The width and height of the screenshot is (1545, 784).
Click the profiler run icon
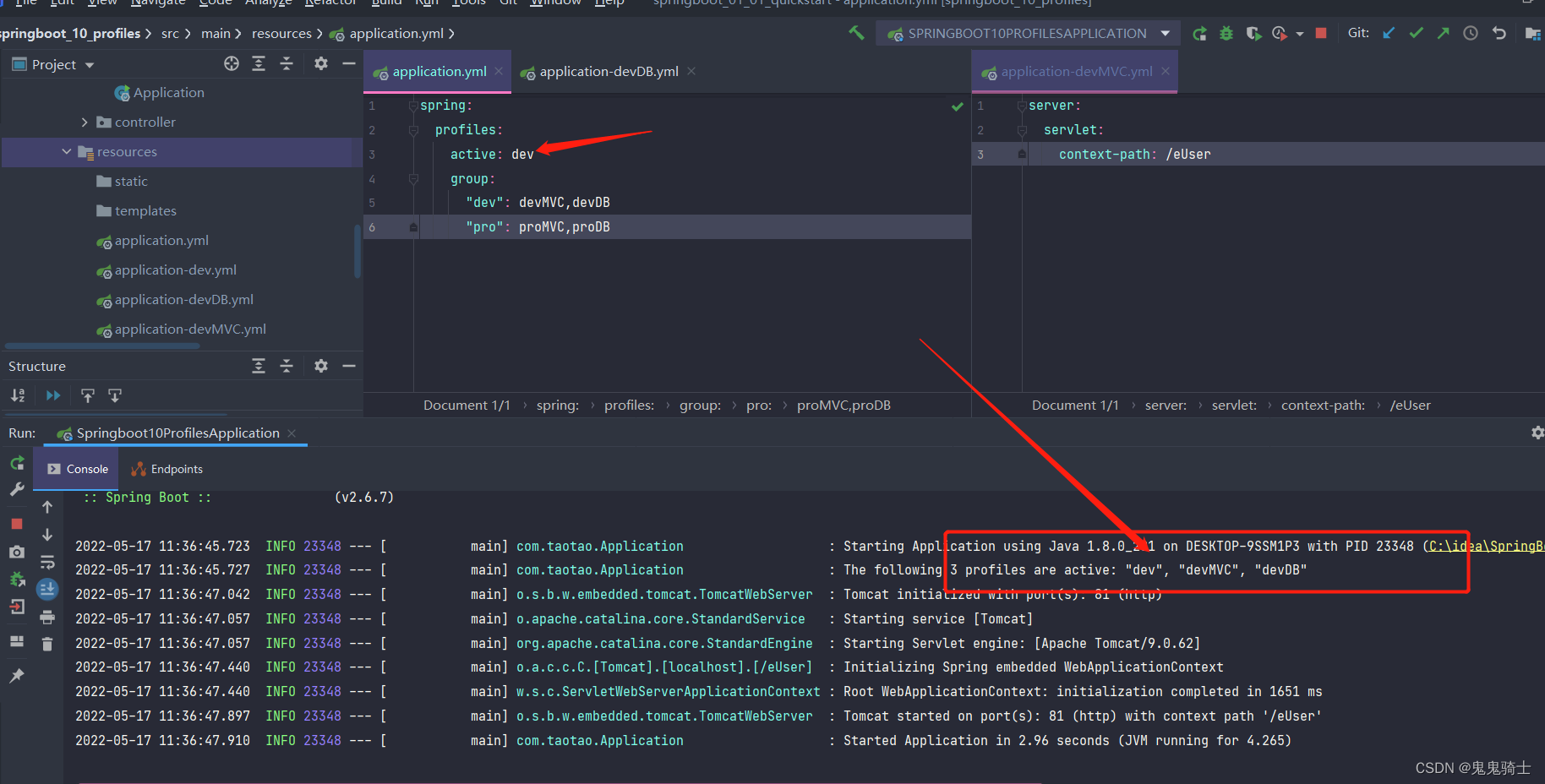point(1279,34)
